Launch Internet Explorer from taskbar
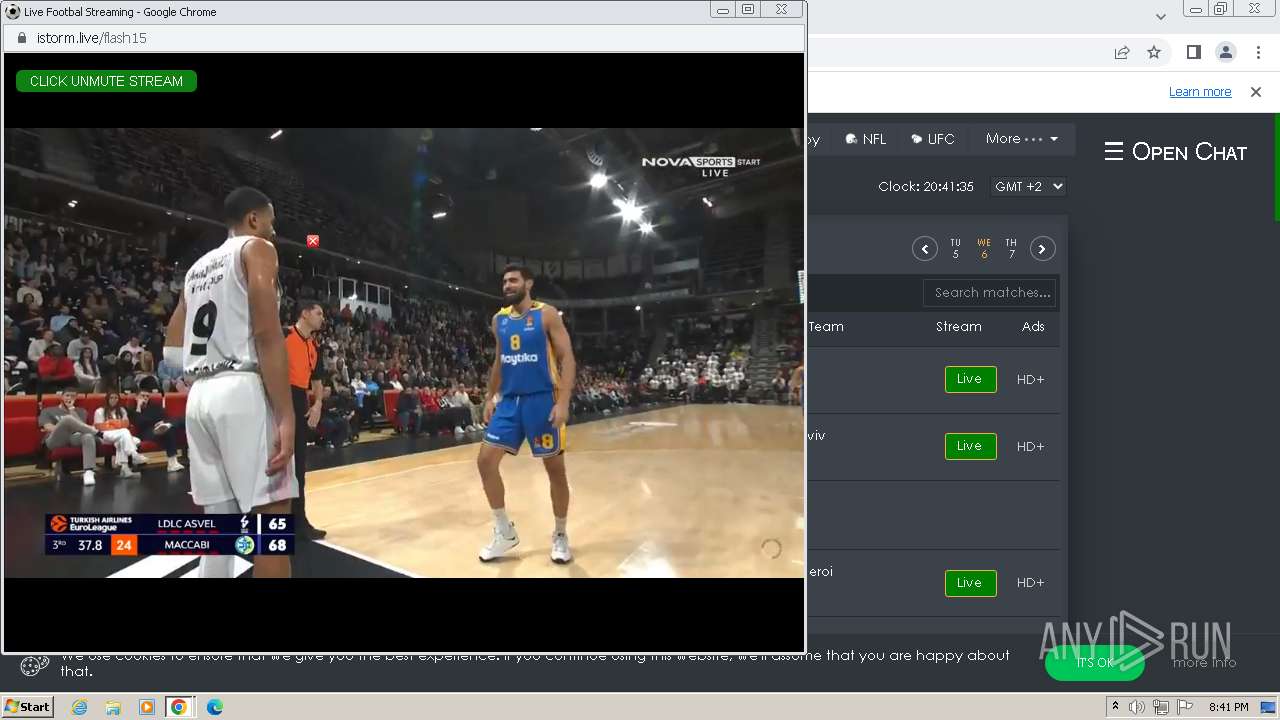Image resolution: width=1280 pixels, height=720 pixels. tap(79, 707)
